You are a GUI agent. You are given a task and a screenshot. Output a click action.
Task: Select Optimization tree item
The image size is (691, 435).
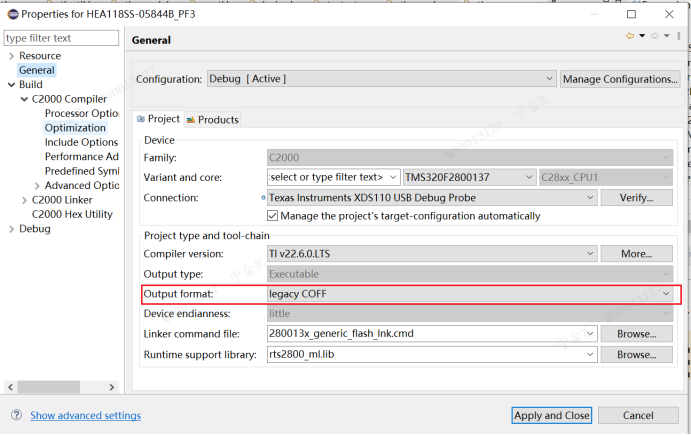tap(75, 128)
